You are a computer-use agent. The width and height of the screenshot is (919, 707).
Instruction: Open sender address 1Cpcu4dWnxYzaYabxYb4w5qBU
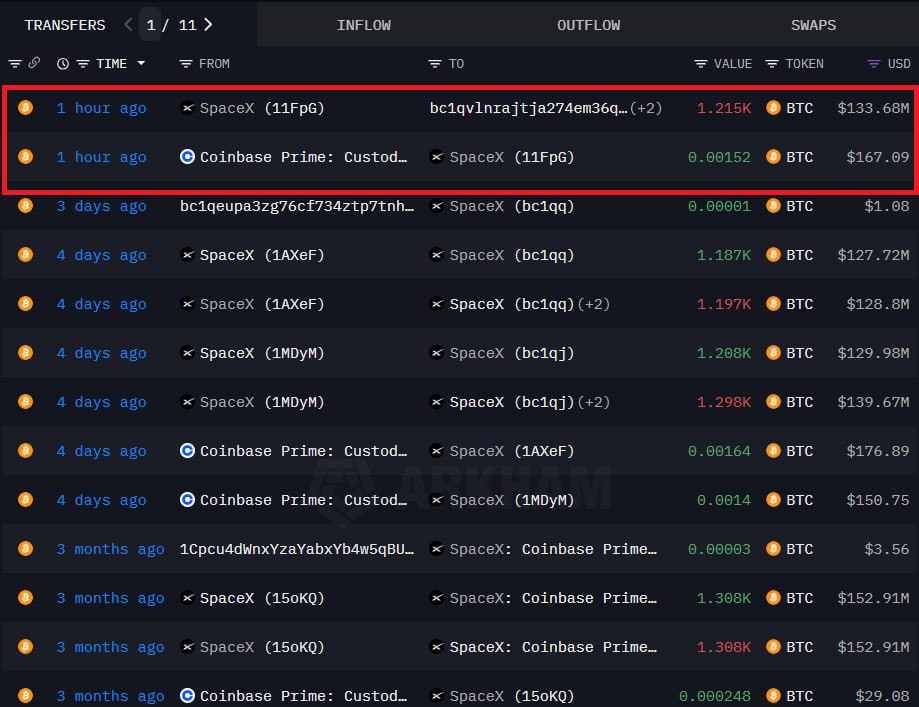coord(296,549)
